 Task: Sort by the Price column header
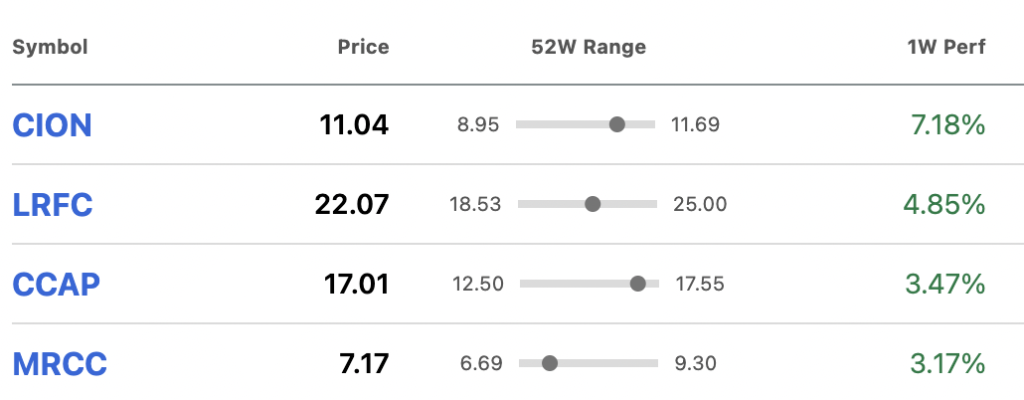point(363,48)
